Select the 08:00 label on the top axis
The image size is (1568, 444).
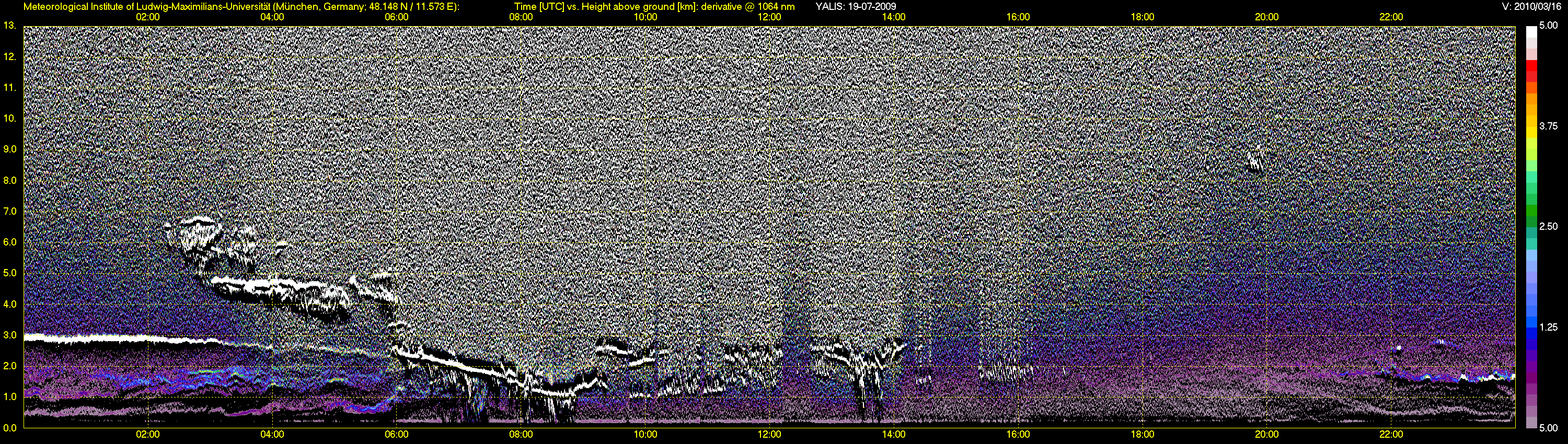coord(521,17)
